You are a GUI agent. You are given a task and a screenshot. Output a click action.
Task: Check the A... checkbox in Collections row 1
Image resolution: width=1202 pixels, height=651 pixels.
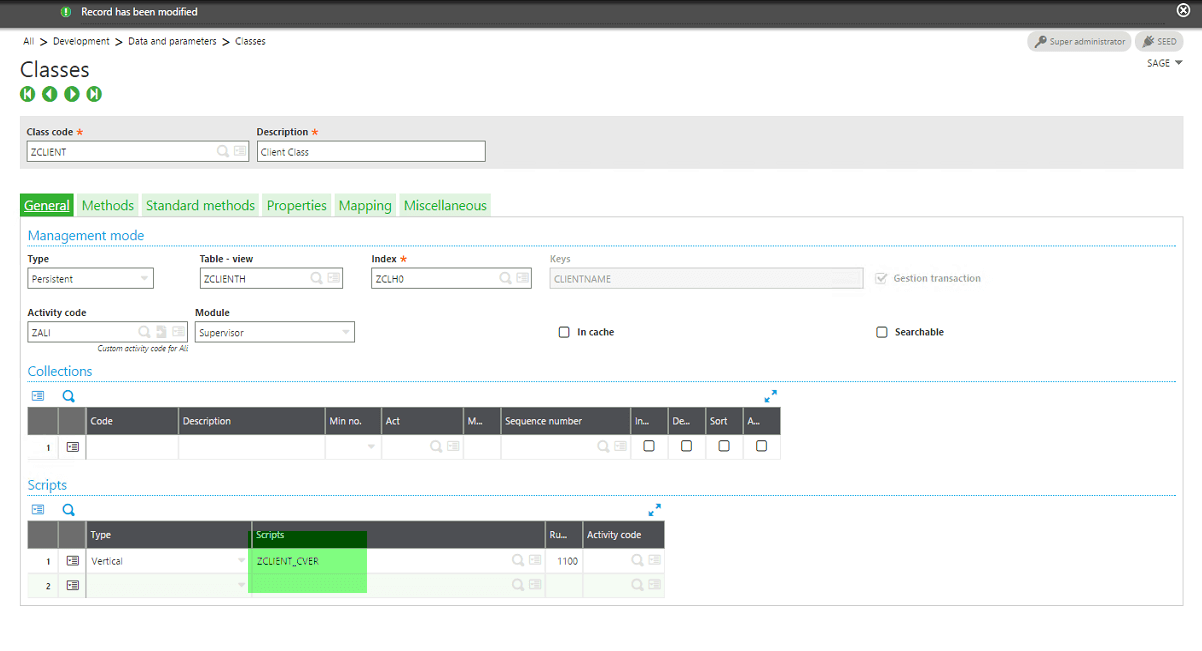point(761,446)
